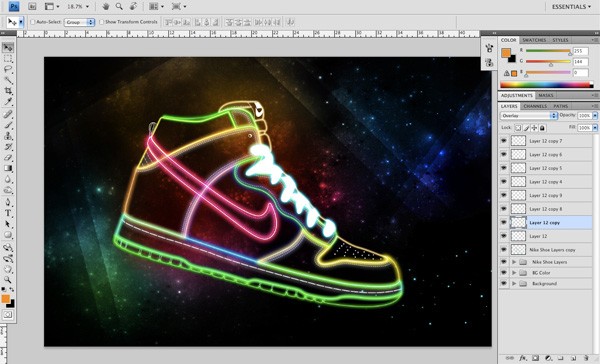Select the Rectangular Marquee tool

pos(8,59)
